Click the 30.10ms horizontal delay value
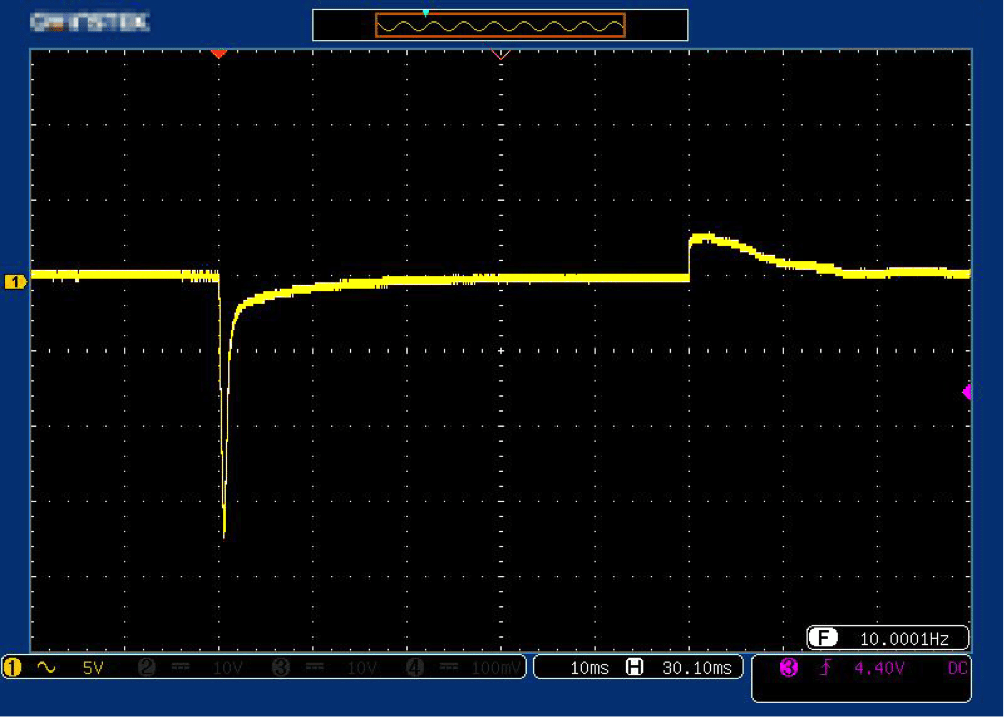Viewport: 1004px width, 717px height. click(x=696, y=668)
